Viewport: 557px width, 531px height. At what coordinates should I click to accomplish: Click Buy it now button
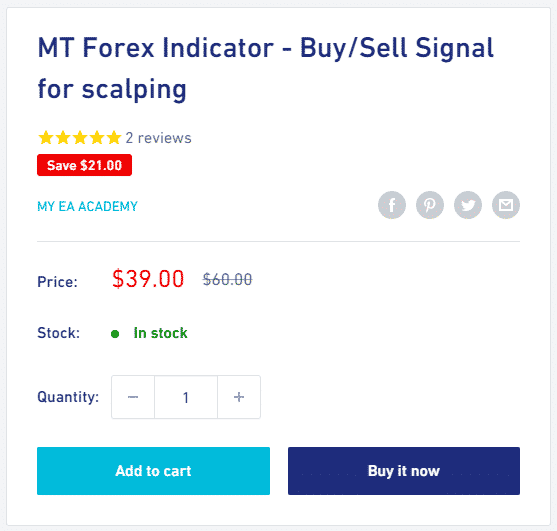click(404, 471)
